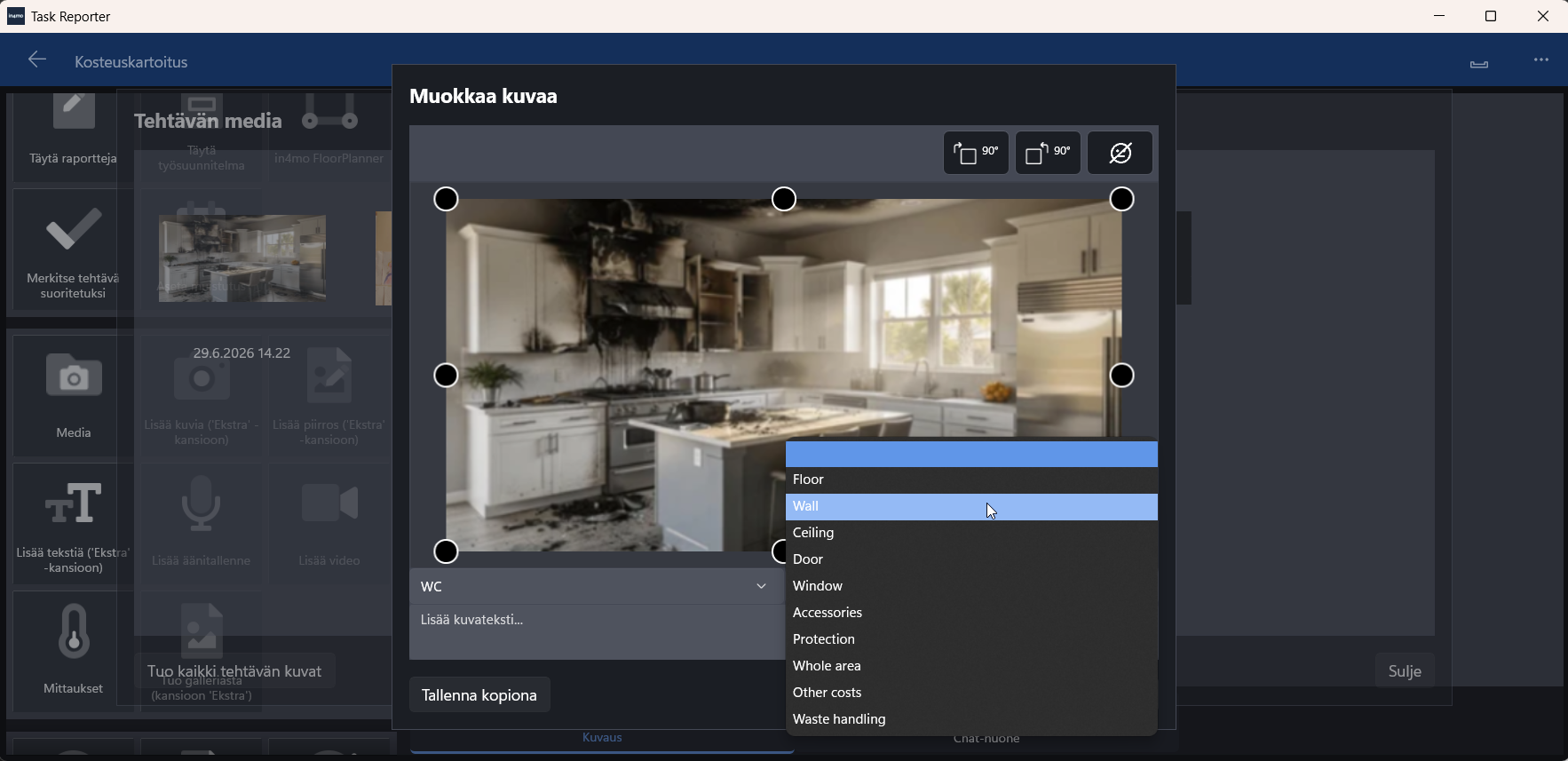Select Door from the dropdown list
1568x761 pixels.
tap(972, 559)
